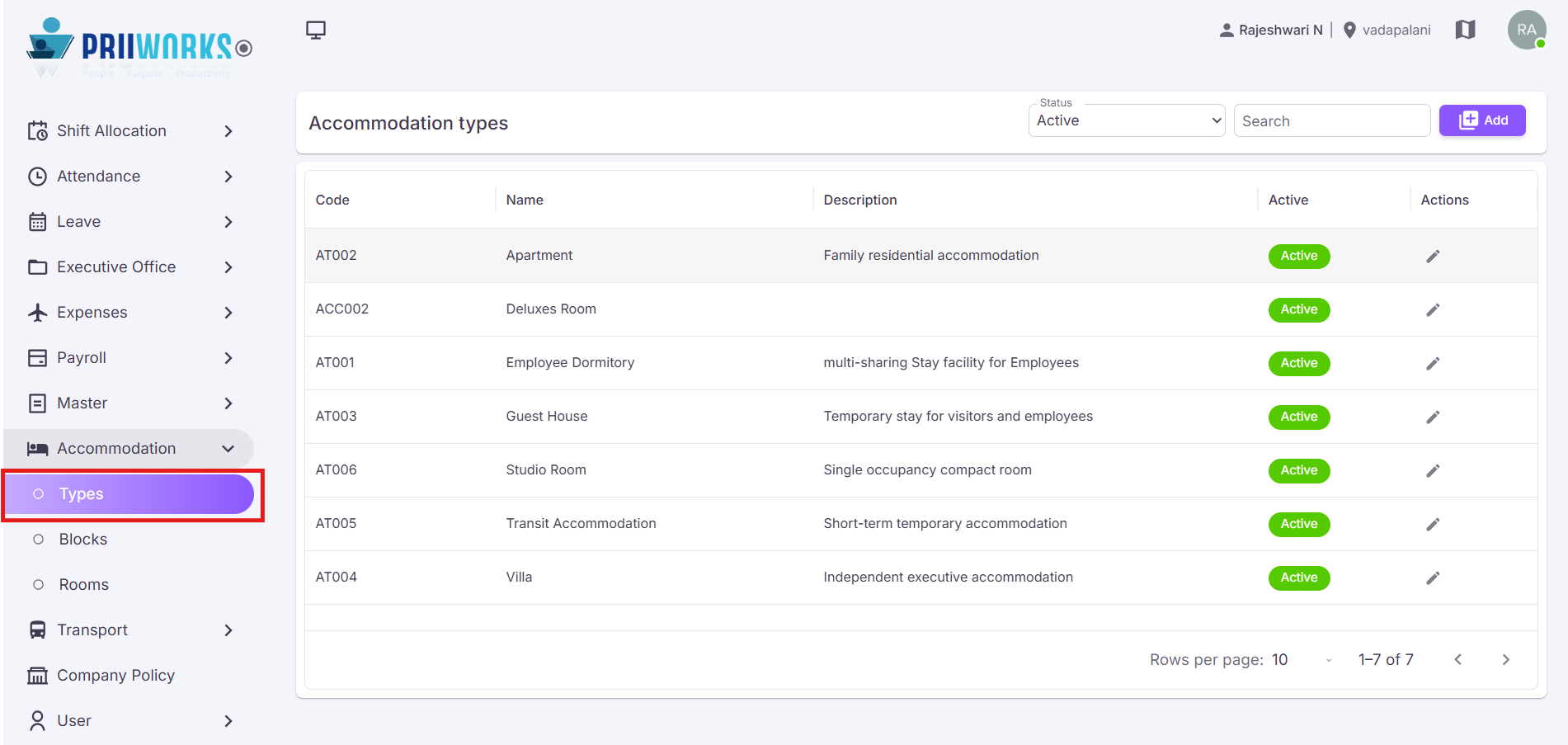Viewport: 1568px width, 745px height.
Task: Click the Leave calendar icon
Action: pyautogui.click(x=38, y=222)
